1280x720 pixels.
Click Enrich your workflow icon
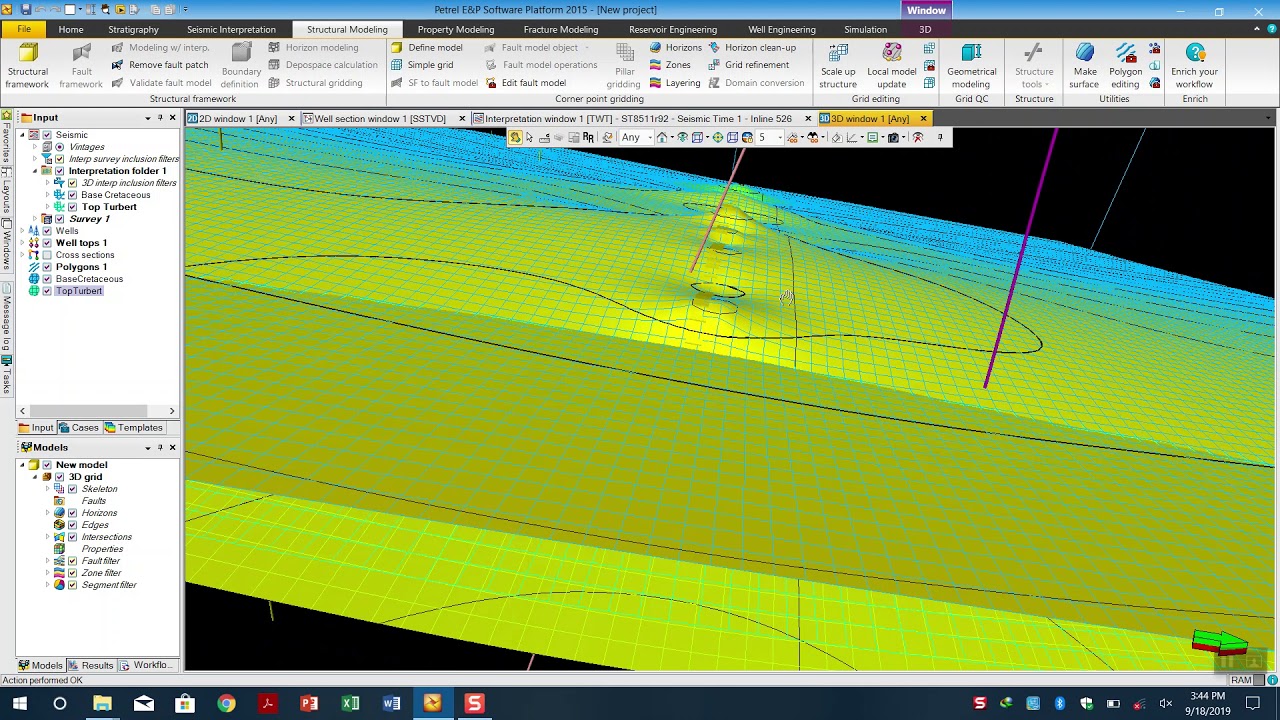tap(1195, 65)
